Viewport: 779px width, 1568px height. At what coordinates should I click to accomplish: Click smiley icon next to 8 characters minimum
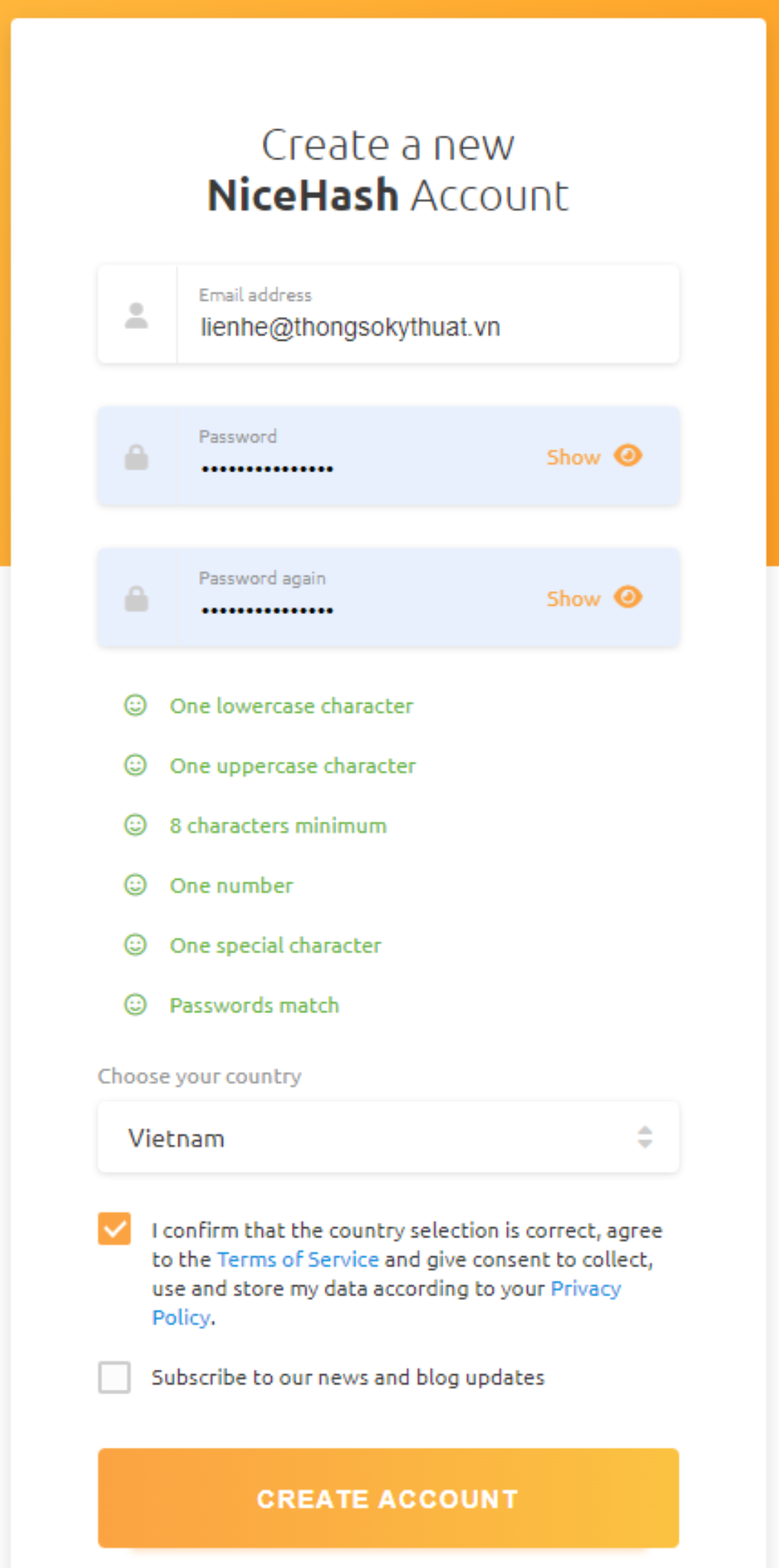136,825
